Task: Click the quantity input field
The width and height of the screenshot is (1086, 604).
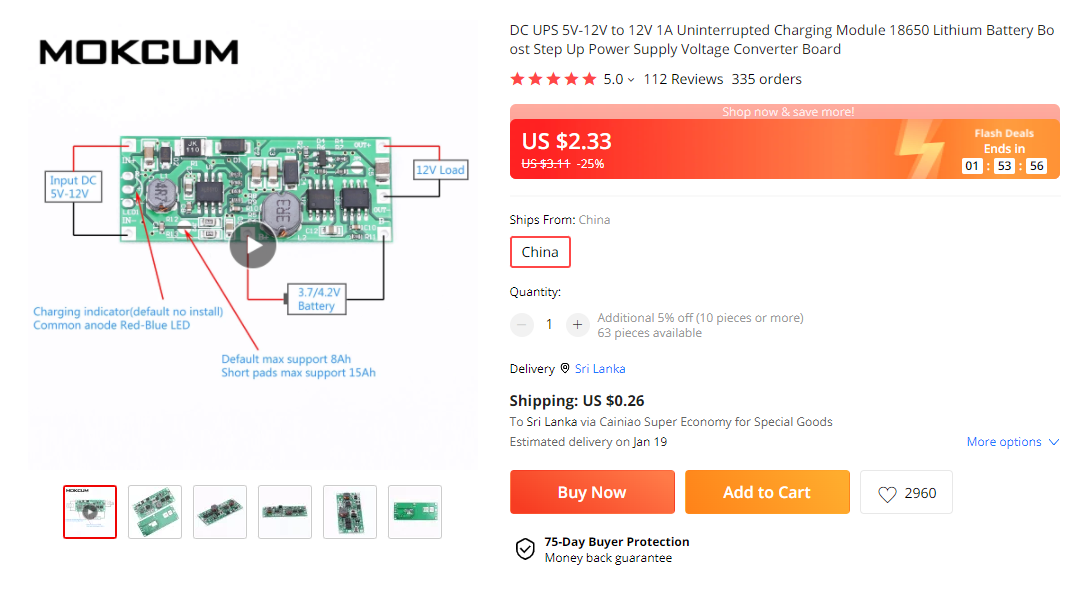Action: (549, 324)
